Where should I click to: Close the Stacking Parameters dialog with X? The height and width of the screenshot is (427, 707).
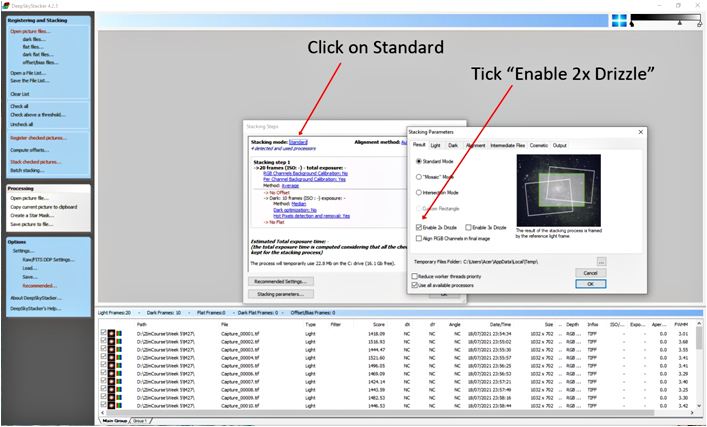point(641,132)
